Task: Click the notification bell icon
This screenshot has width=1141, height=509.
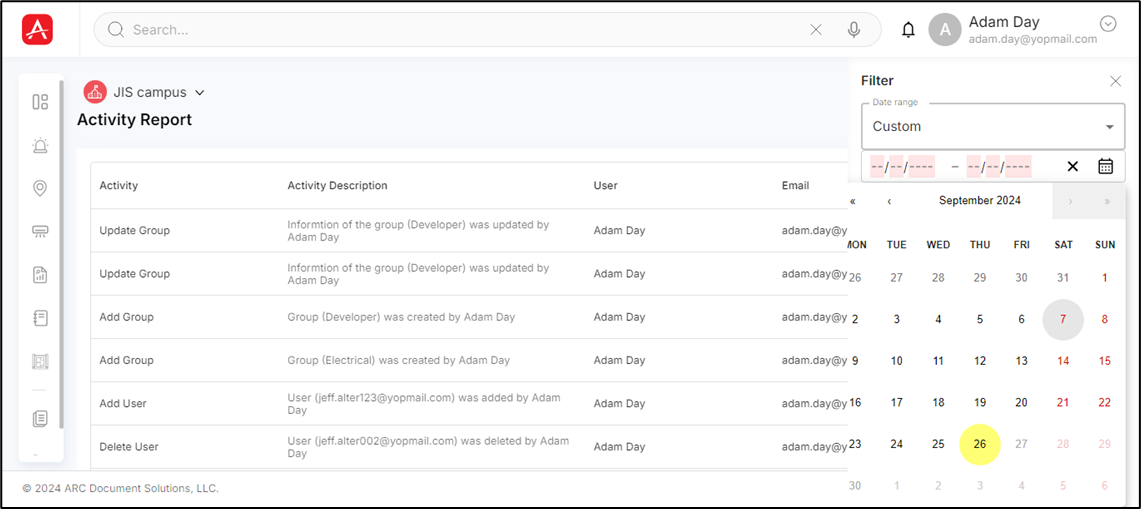Action: tap(908, 30)
